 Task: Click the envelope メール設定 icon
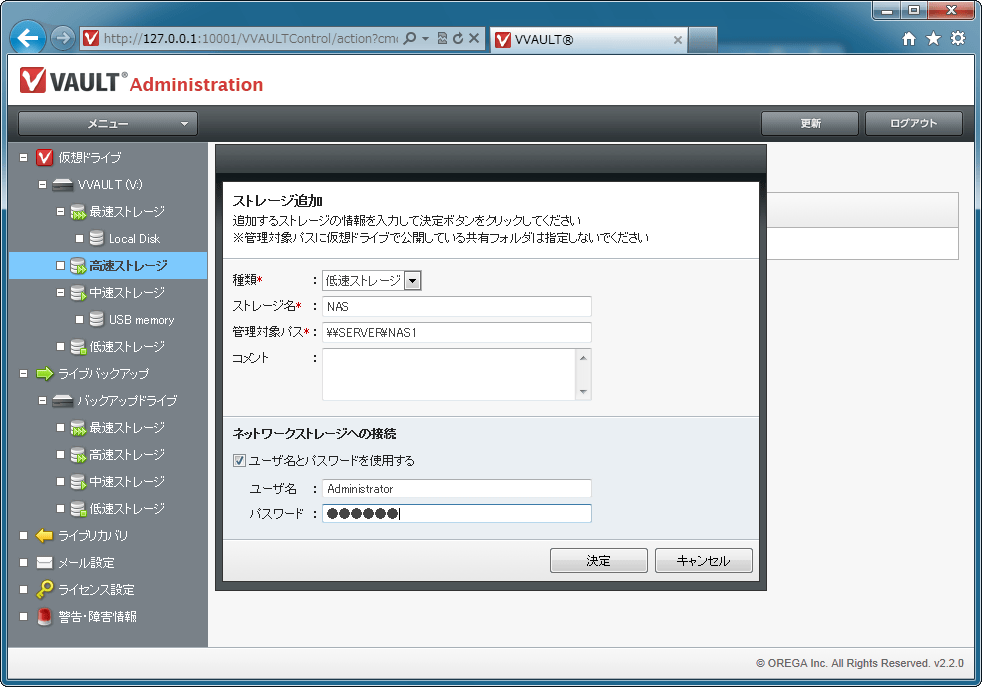click(x=44, y=562)
